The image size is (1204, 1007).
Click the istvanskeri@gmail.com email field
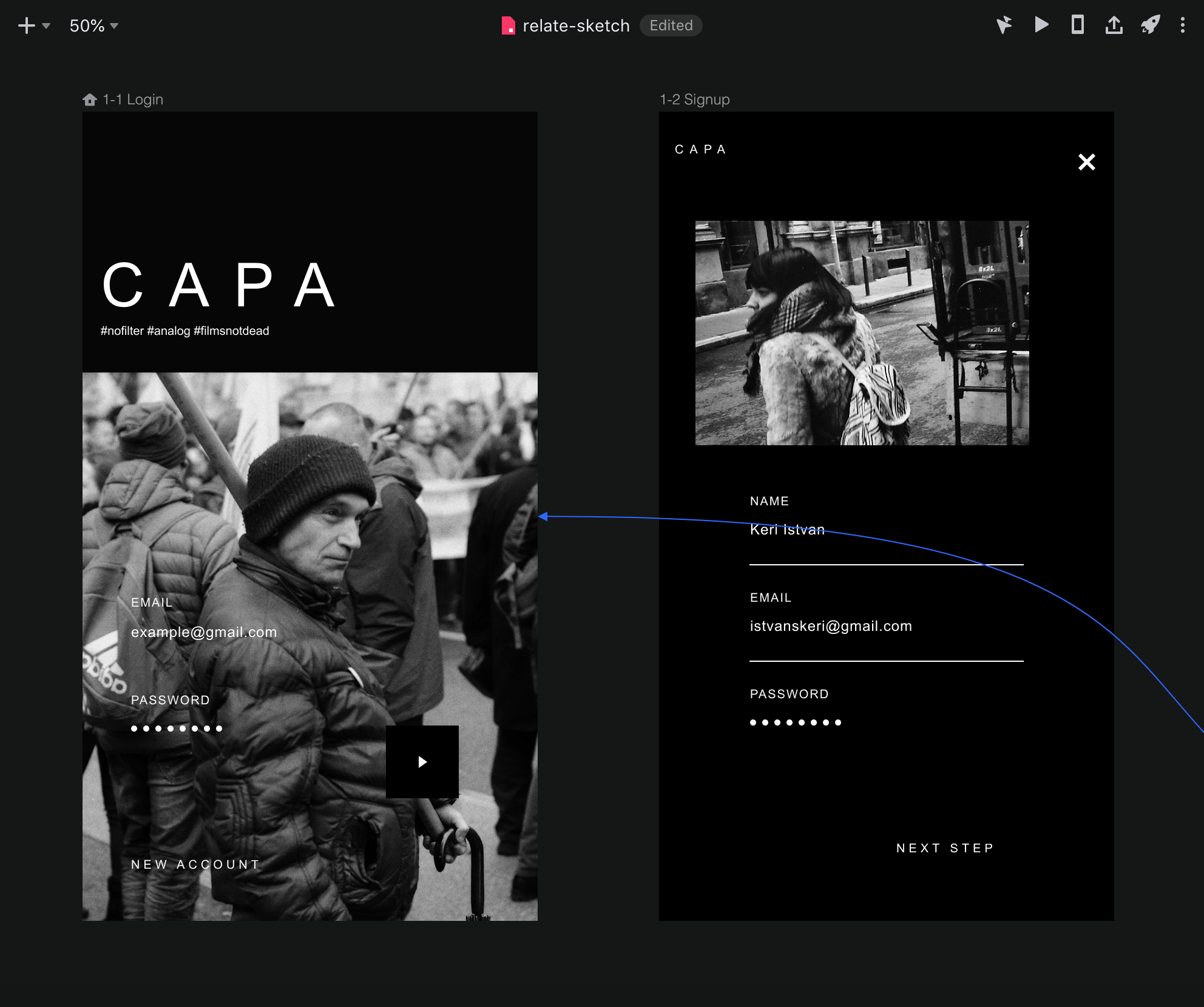pyautogui.click(x=830, y=626)
